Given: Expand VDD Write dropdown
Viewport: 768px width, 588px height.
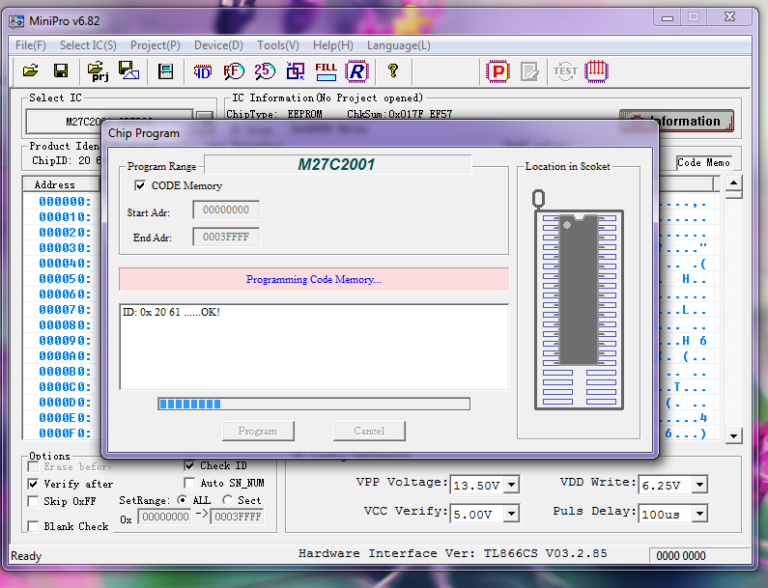Looking at the screenshot, I should coord(700,485).
